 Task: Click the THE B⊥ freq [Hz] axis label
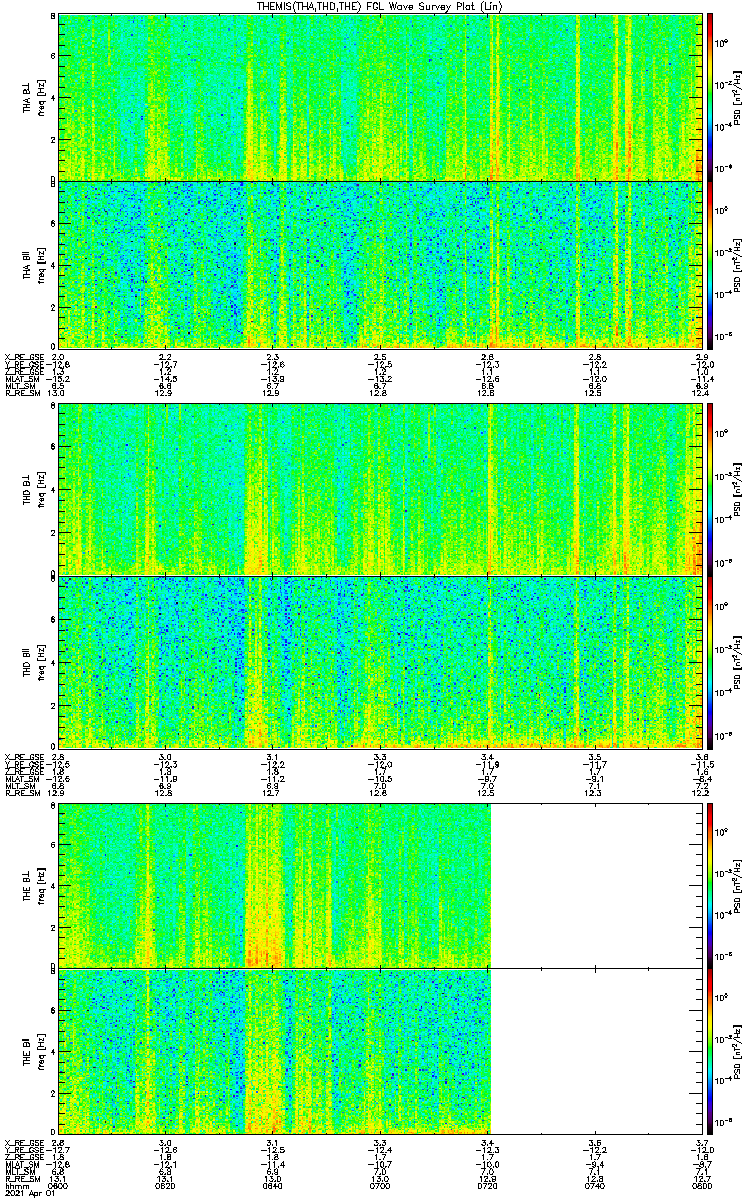coord(42,886)
